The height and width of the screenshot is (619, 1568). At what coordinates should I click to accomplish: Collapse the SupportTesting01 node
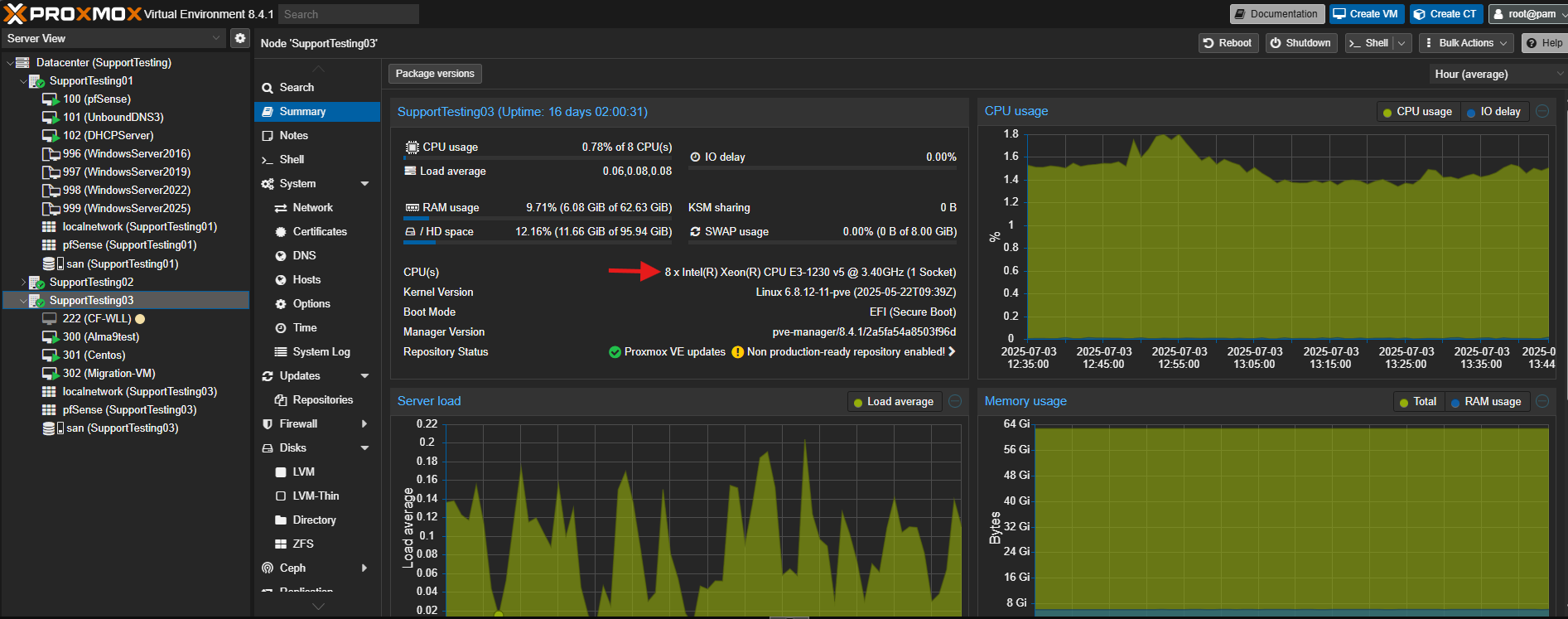tap(23, 80)
